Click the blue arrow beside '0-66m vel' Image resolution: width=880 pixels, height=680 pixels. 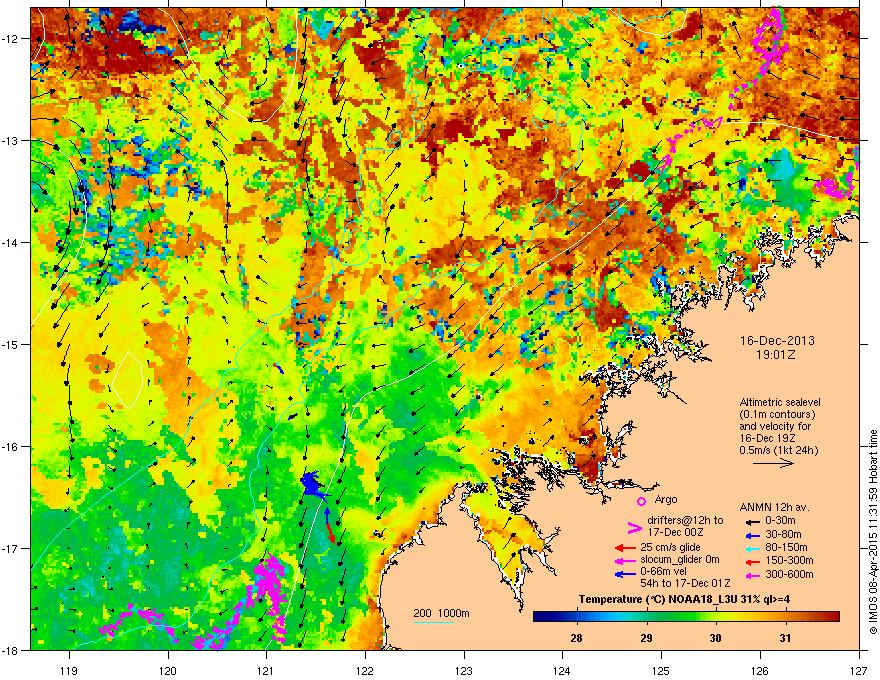625,573
